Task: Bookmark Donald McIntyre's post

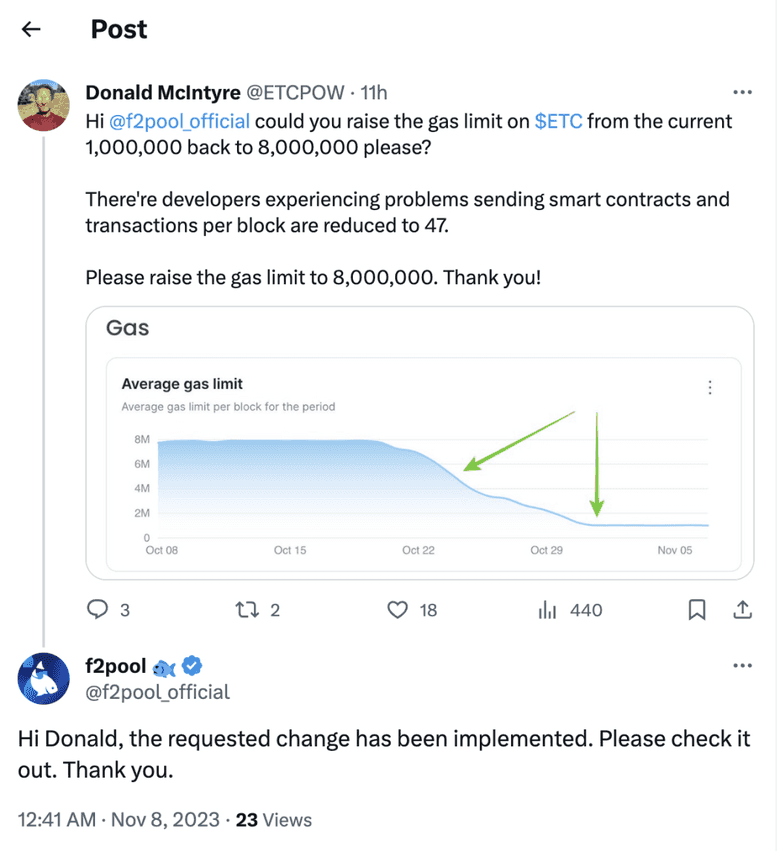Action: click(x=697, y=609)
